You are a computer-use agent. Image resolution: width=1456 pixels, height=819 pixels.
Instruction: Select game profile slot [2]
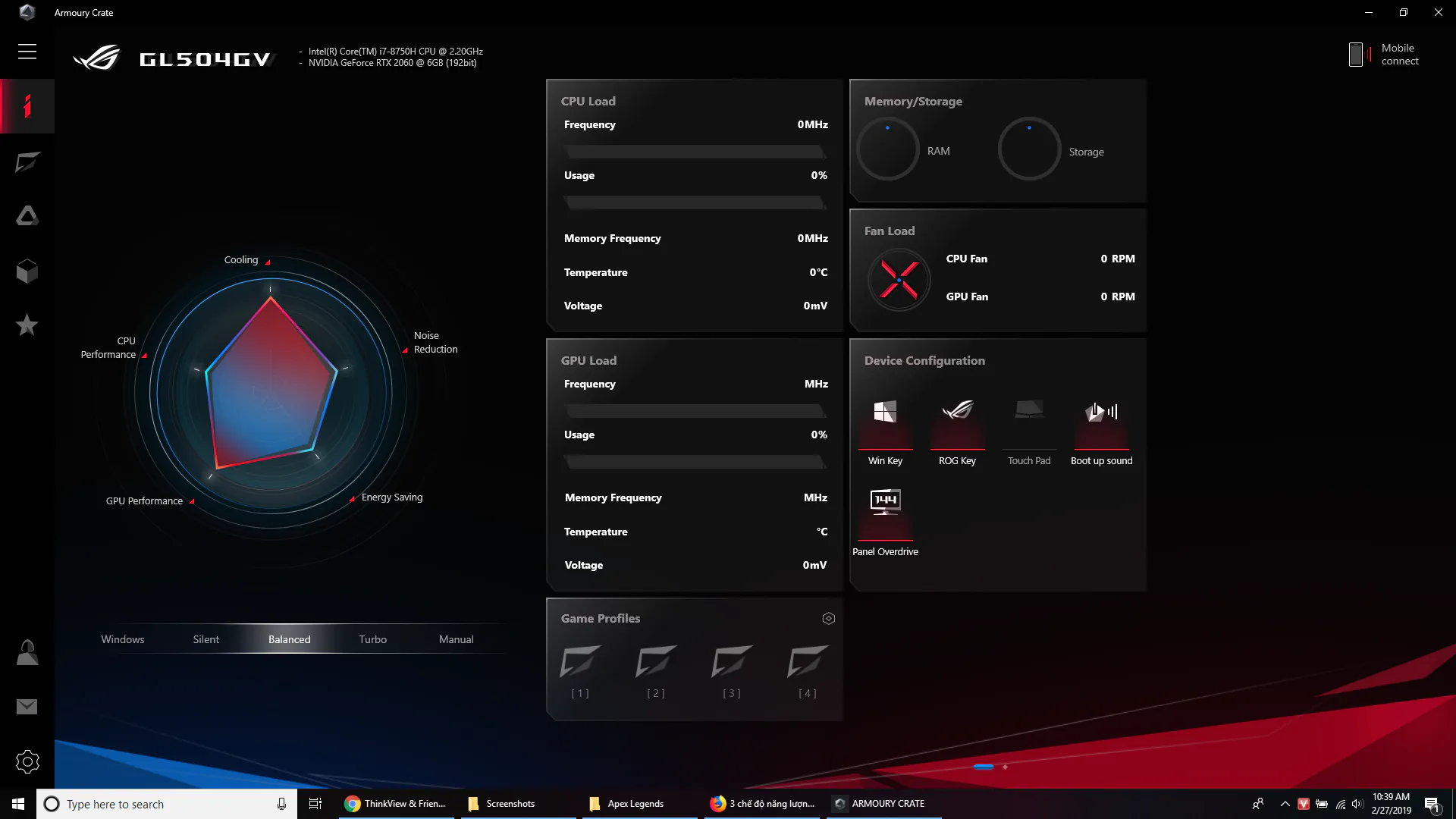(656, 670)
